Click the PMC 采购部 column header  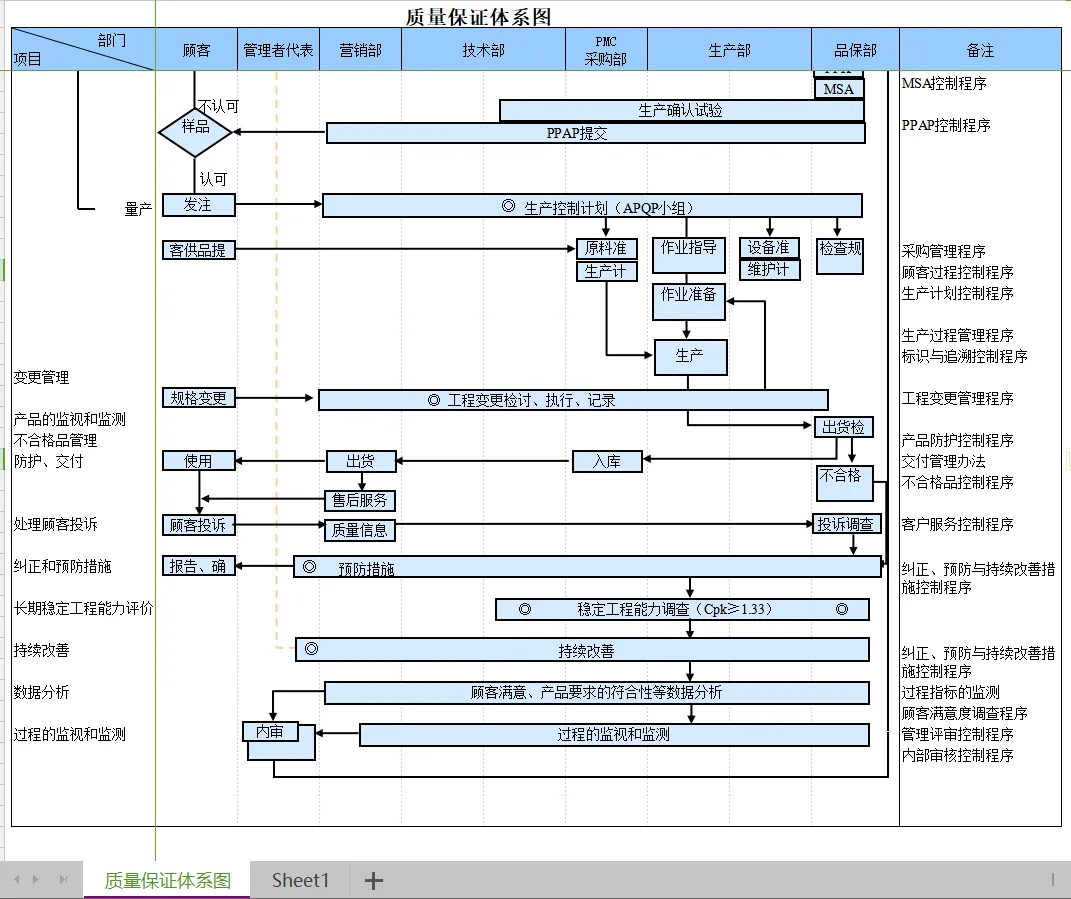607,50
